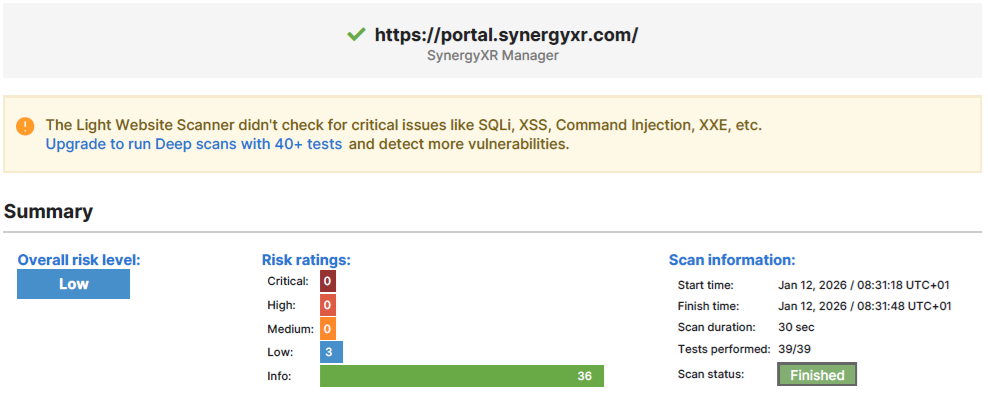Click the Summary section heading

[x=48, y=212]
